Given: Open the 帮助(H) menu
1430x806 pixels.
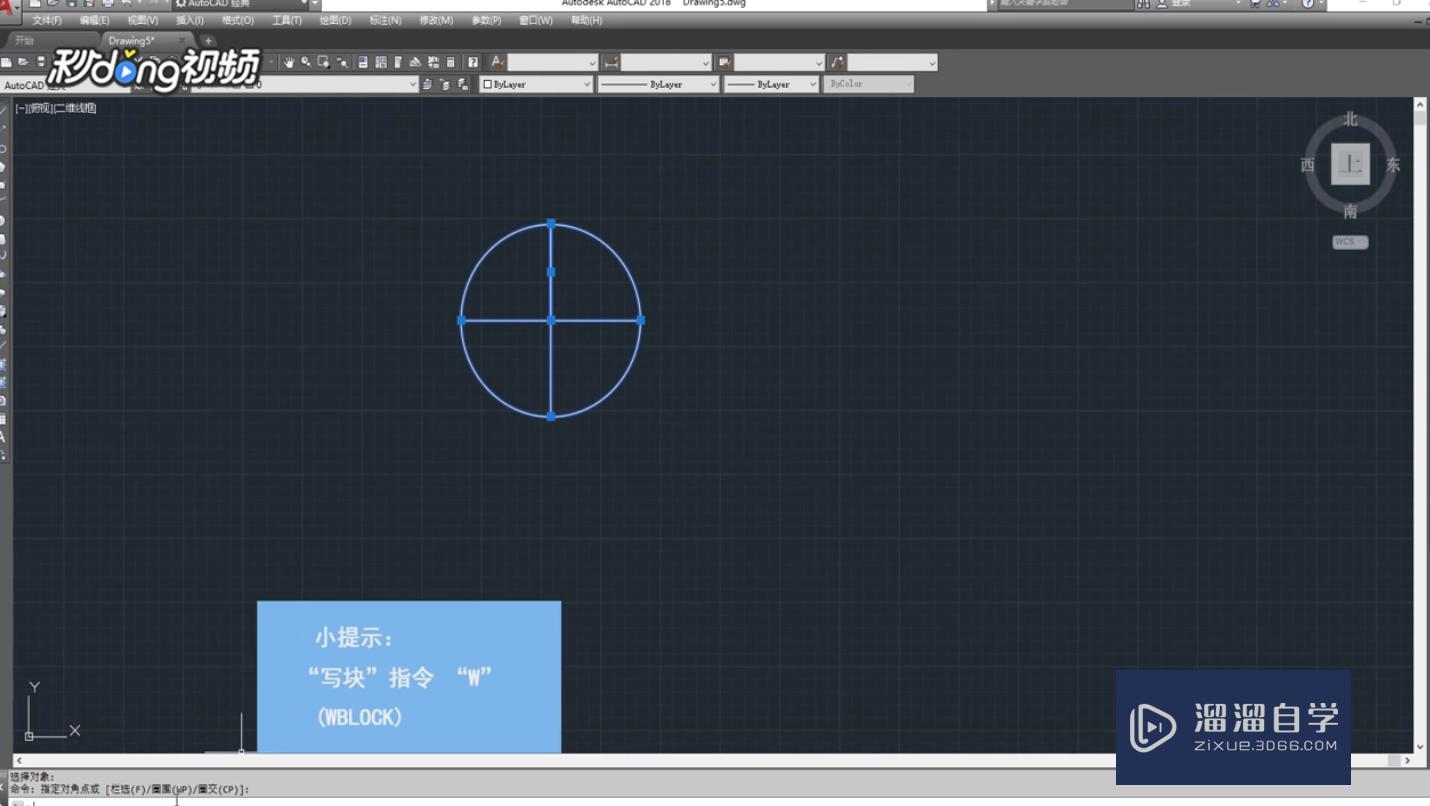Looking at the screenshot, I should (x=587, y=20).
